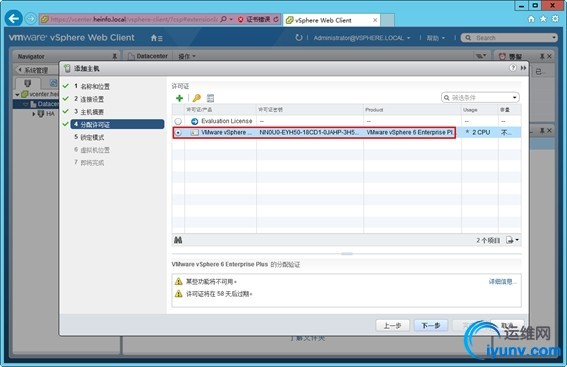Click the browser home icon
The image size is (567, 367).
tap(531, 19)
